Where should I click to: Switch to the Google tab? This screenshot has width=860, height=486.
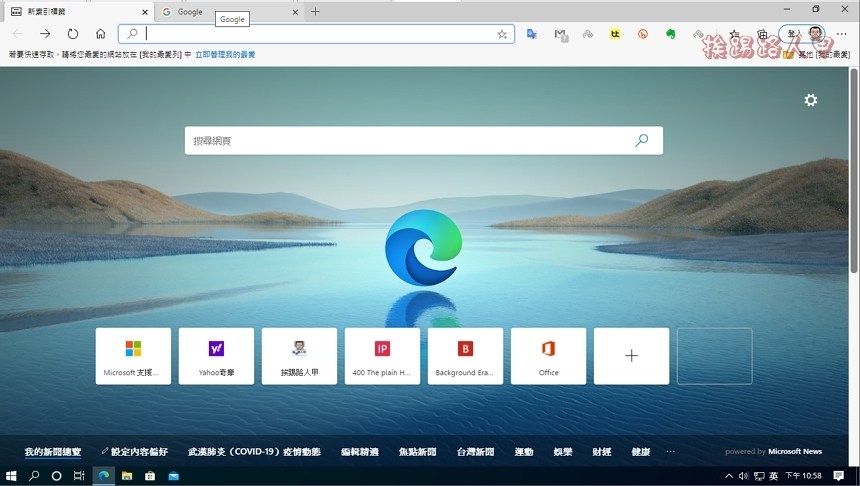point(229,12)
